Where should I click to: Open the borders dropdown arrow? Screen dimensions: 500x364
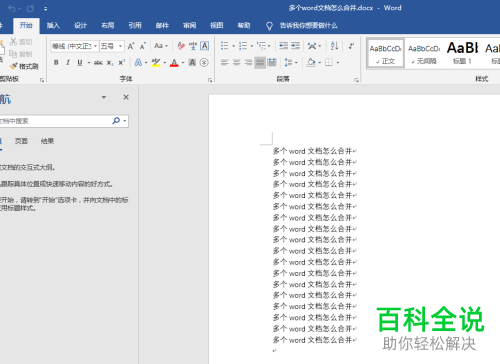[x=338, y=62]
